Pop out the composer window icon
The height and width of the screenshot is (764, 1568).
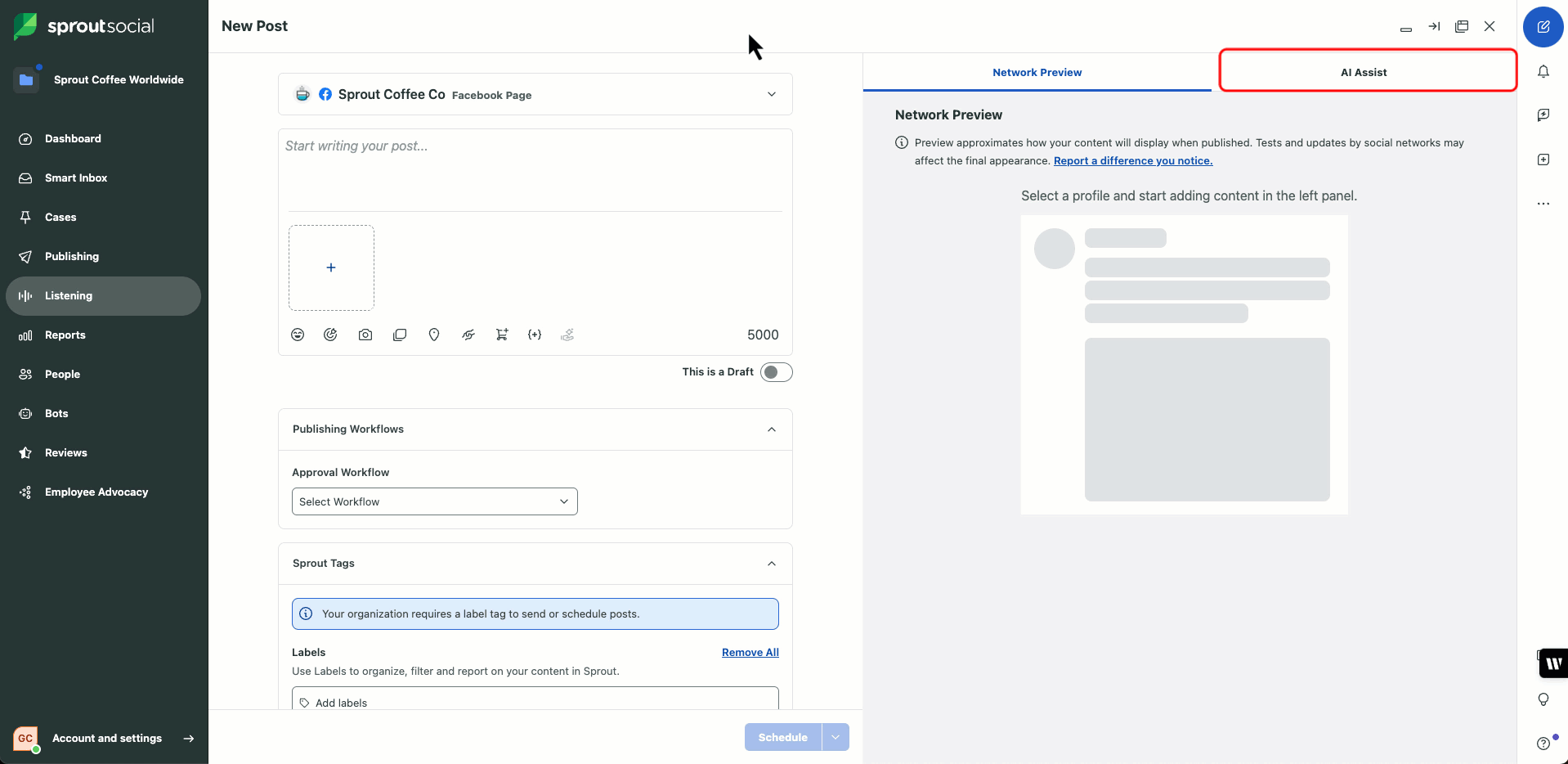tap(1462, 26)
